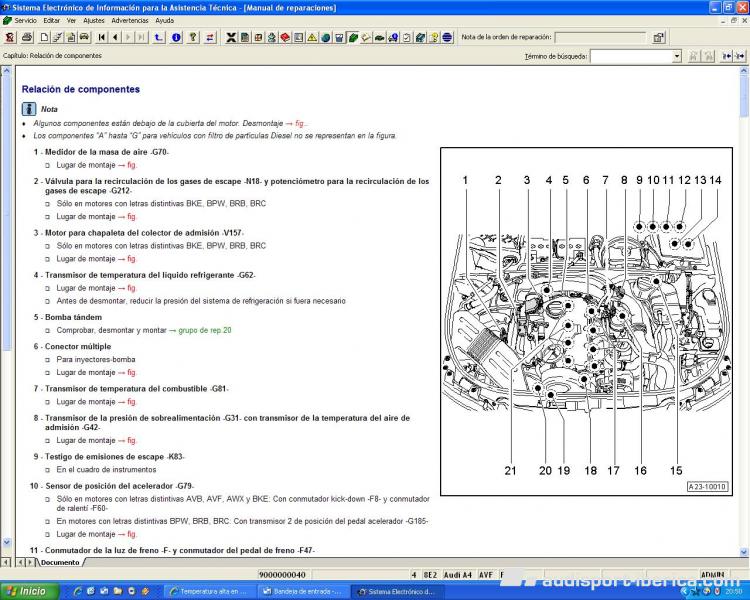Click the repair order note button icon

point(659,37)
